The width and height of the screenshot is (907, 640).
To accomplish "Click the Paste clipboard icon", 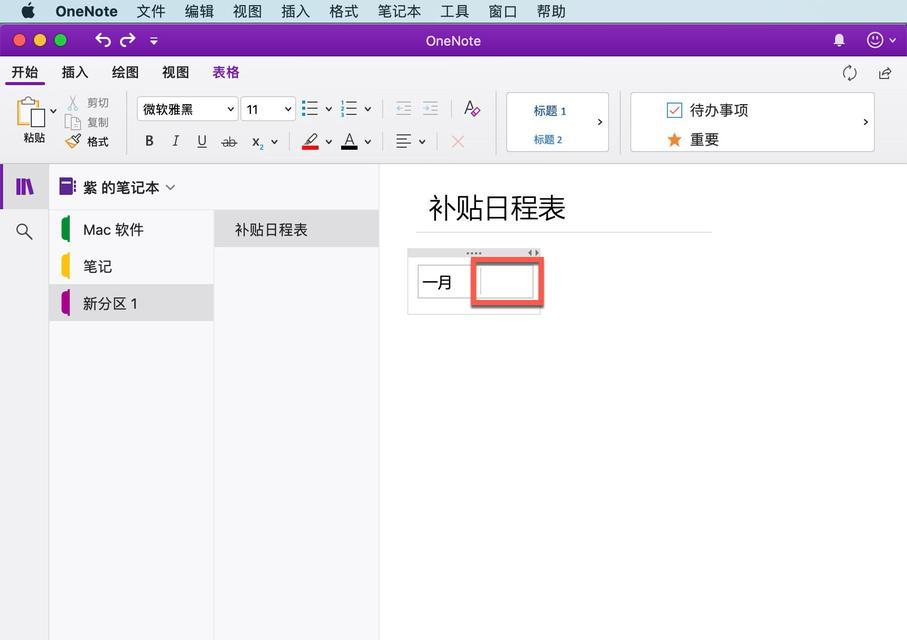I will click(x=31, y=112).
